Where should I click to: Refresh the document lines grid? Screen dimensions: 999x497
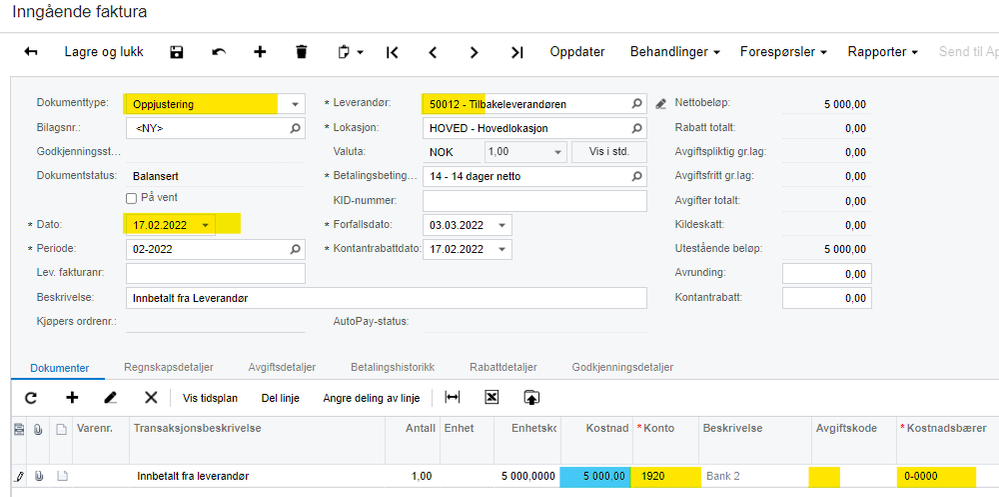pyautogui.click(x=31, y=398)
